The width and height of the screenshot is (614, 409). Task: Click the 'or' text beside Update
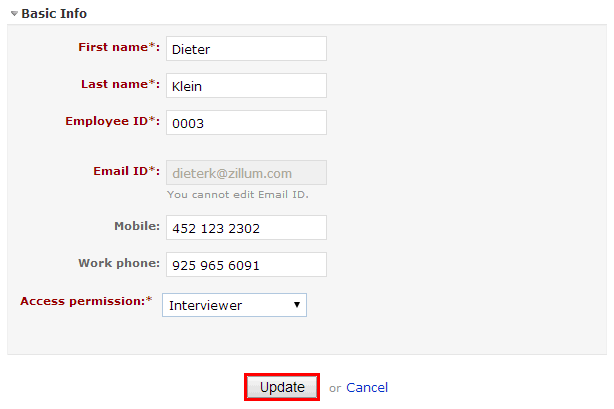pos(335,388)
